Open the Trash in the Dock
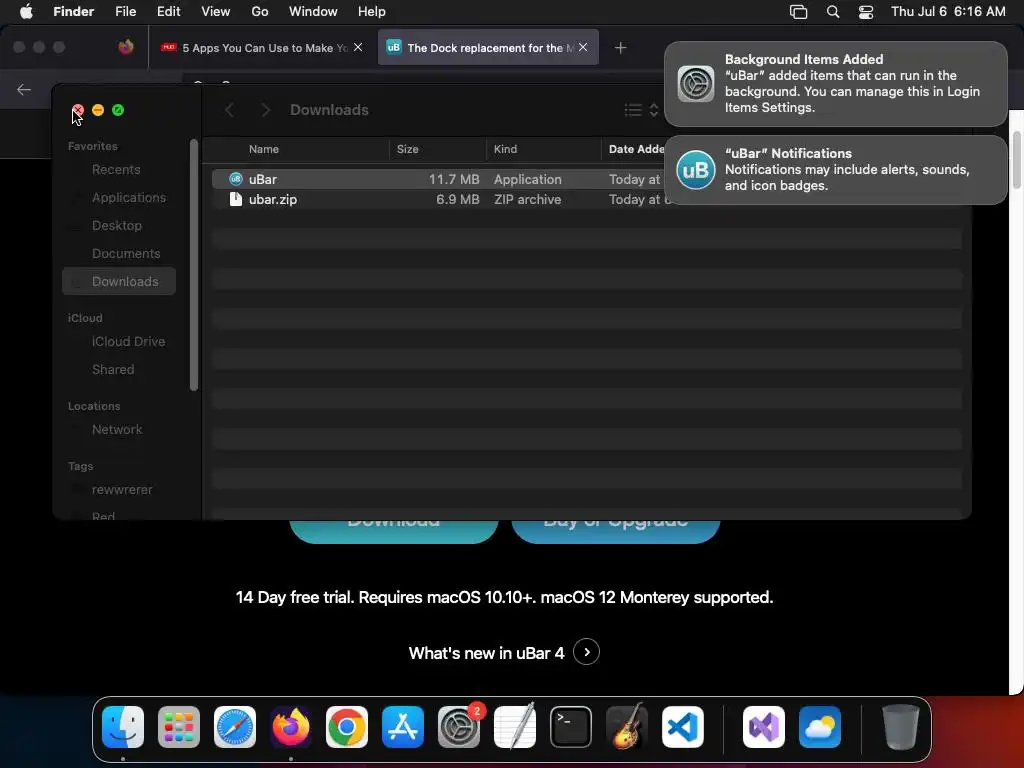Screen dimensions: 1024x768 click(x=901, y=727)
